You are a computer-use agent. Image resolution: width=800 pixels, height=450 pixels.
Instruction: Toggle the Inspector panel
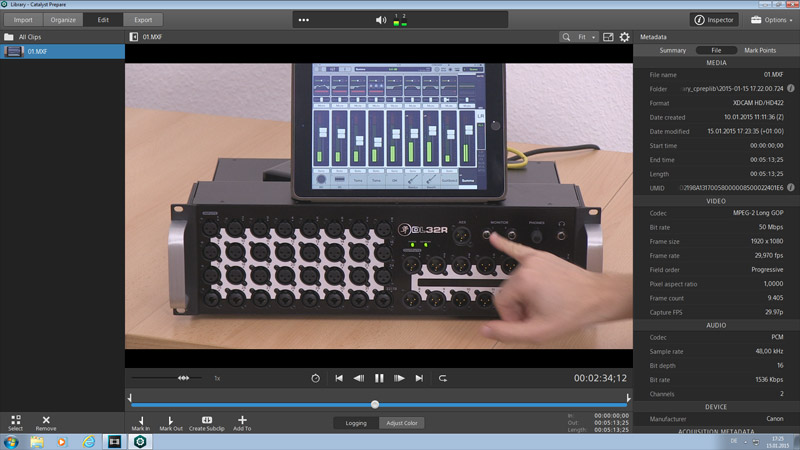(714, 20)
